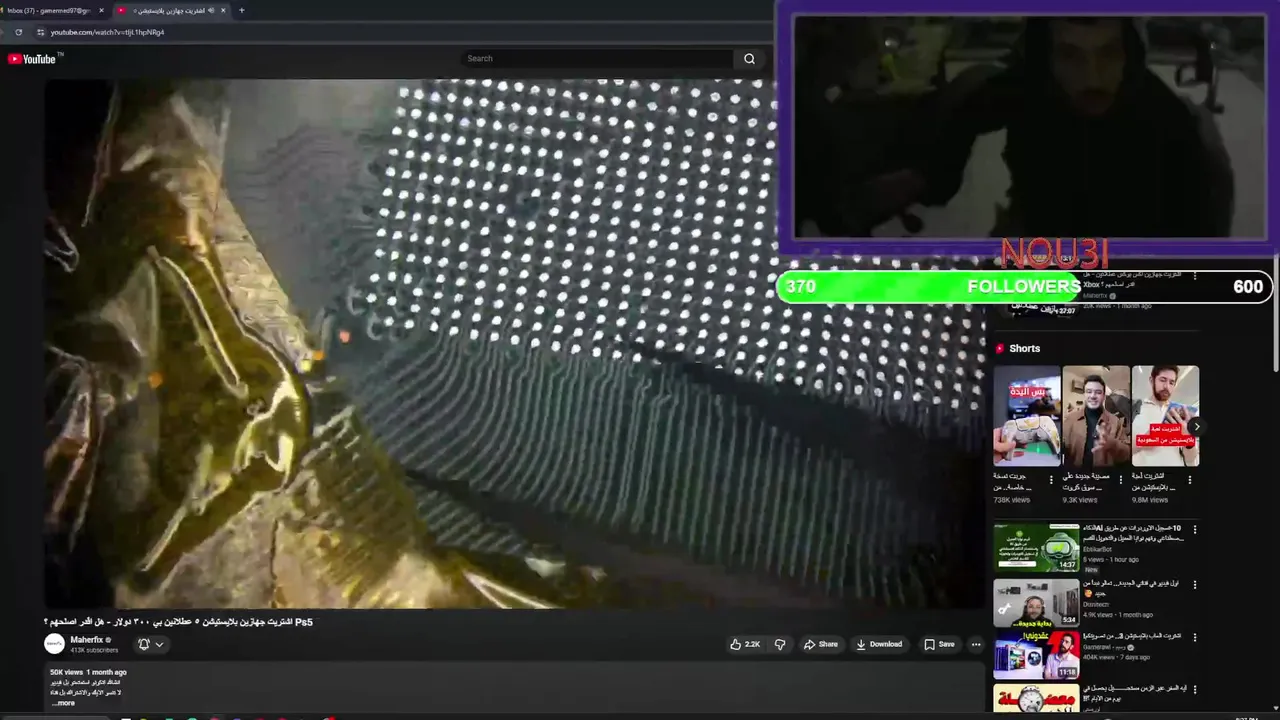Open the Short with 738K views
The width and height of the screenshot is (1280, 720).
pos(1027,416)
